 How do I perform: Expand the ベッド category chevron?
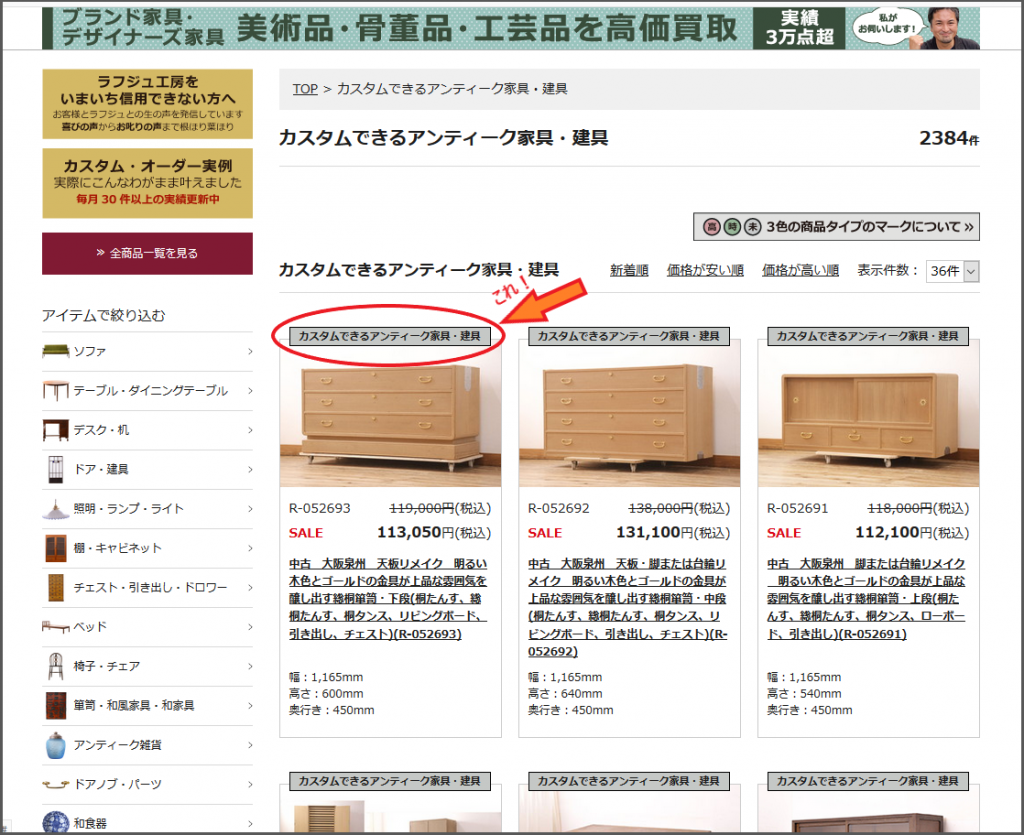[250, 627]
